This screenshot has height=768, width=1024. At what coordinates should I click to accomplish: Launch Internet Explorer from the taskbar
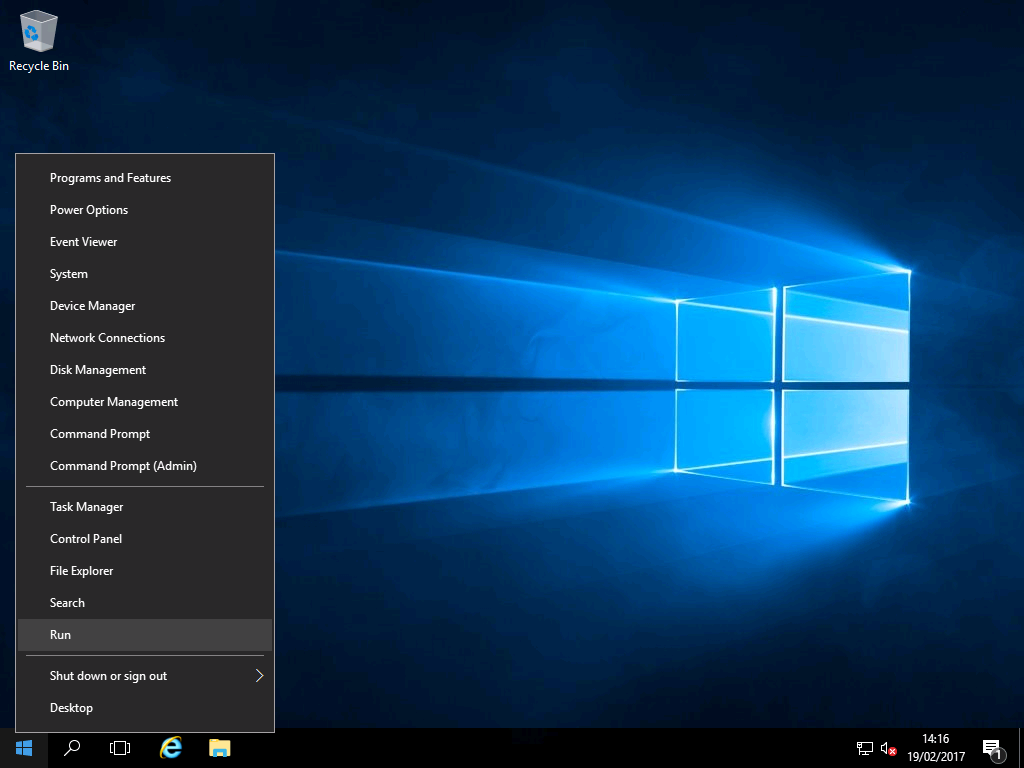coord(170,748)
